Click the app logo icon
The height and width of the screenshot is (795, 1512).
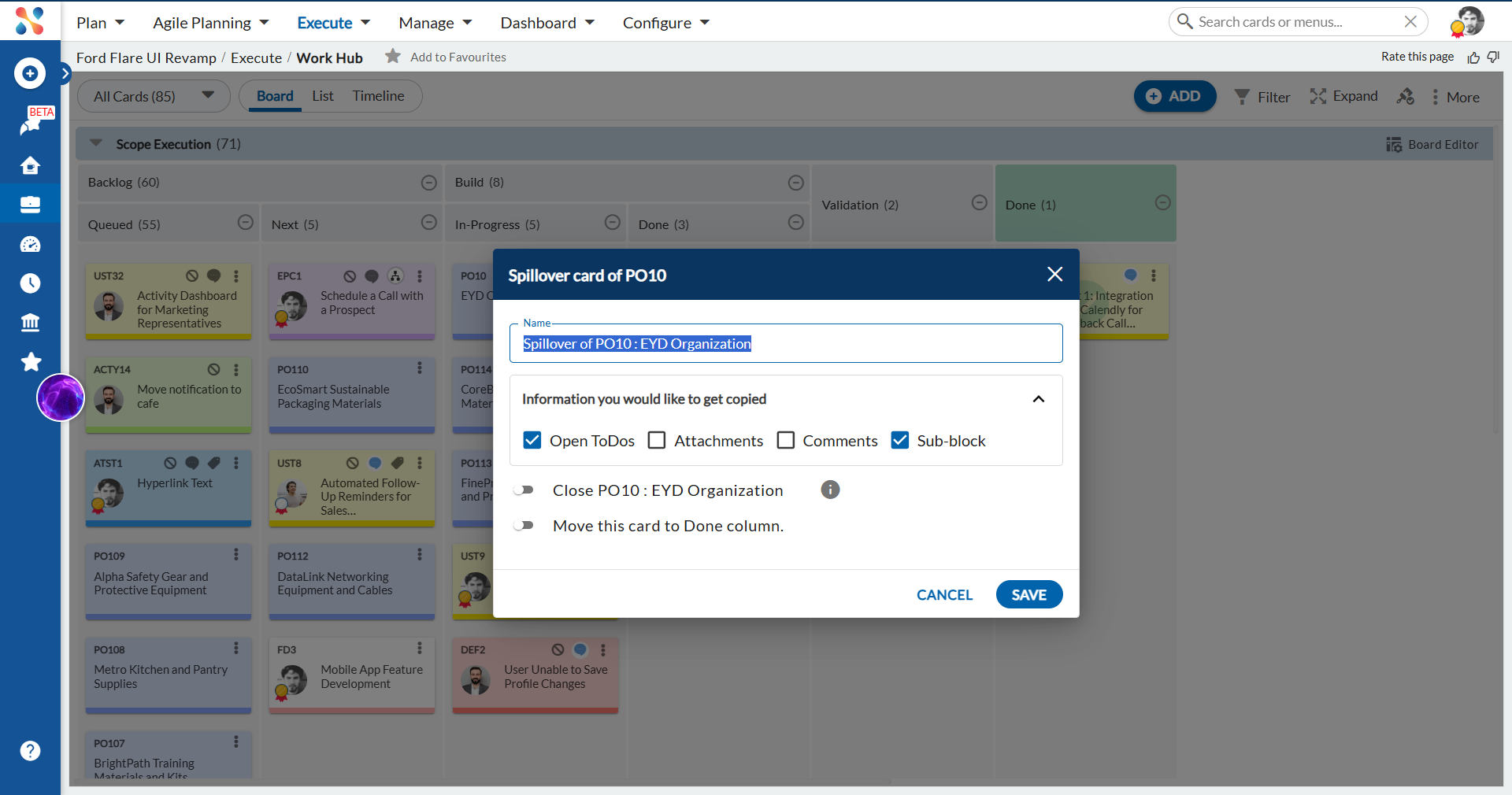[30, 20]
